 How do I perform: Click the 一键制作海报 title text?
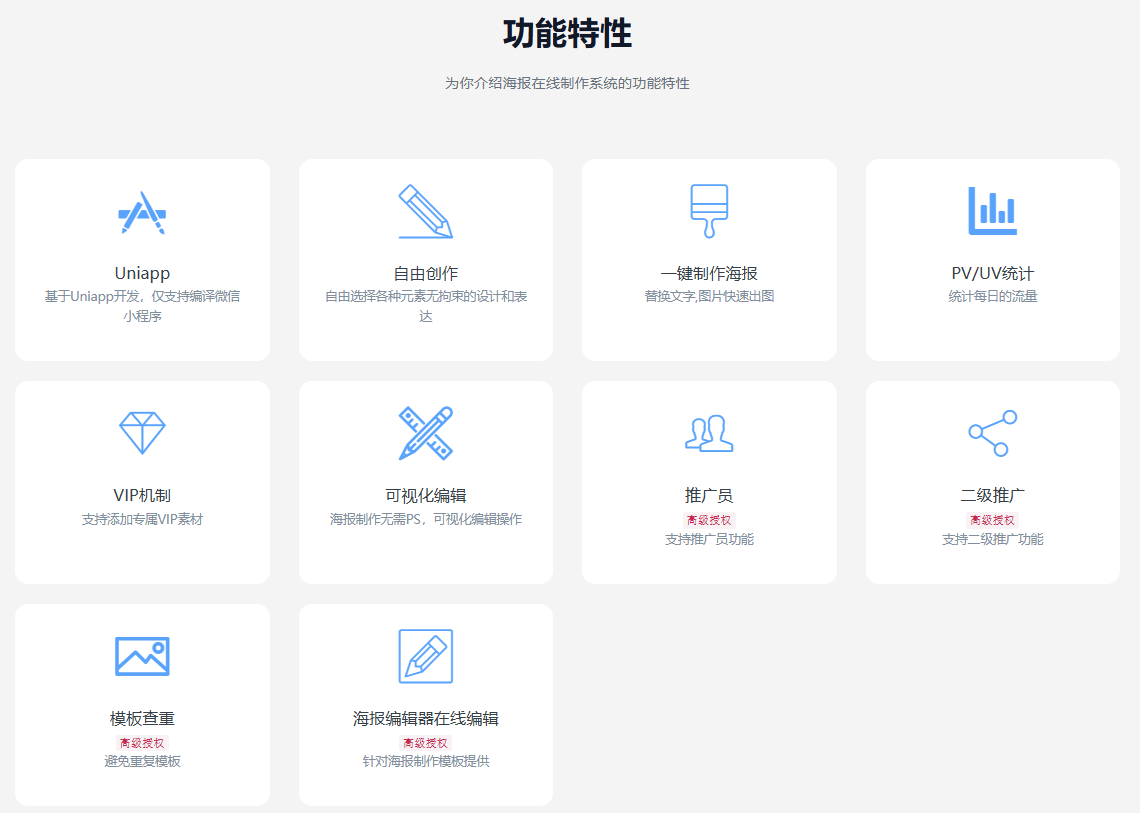coord(709,273)
